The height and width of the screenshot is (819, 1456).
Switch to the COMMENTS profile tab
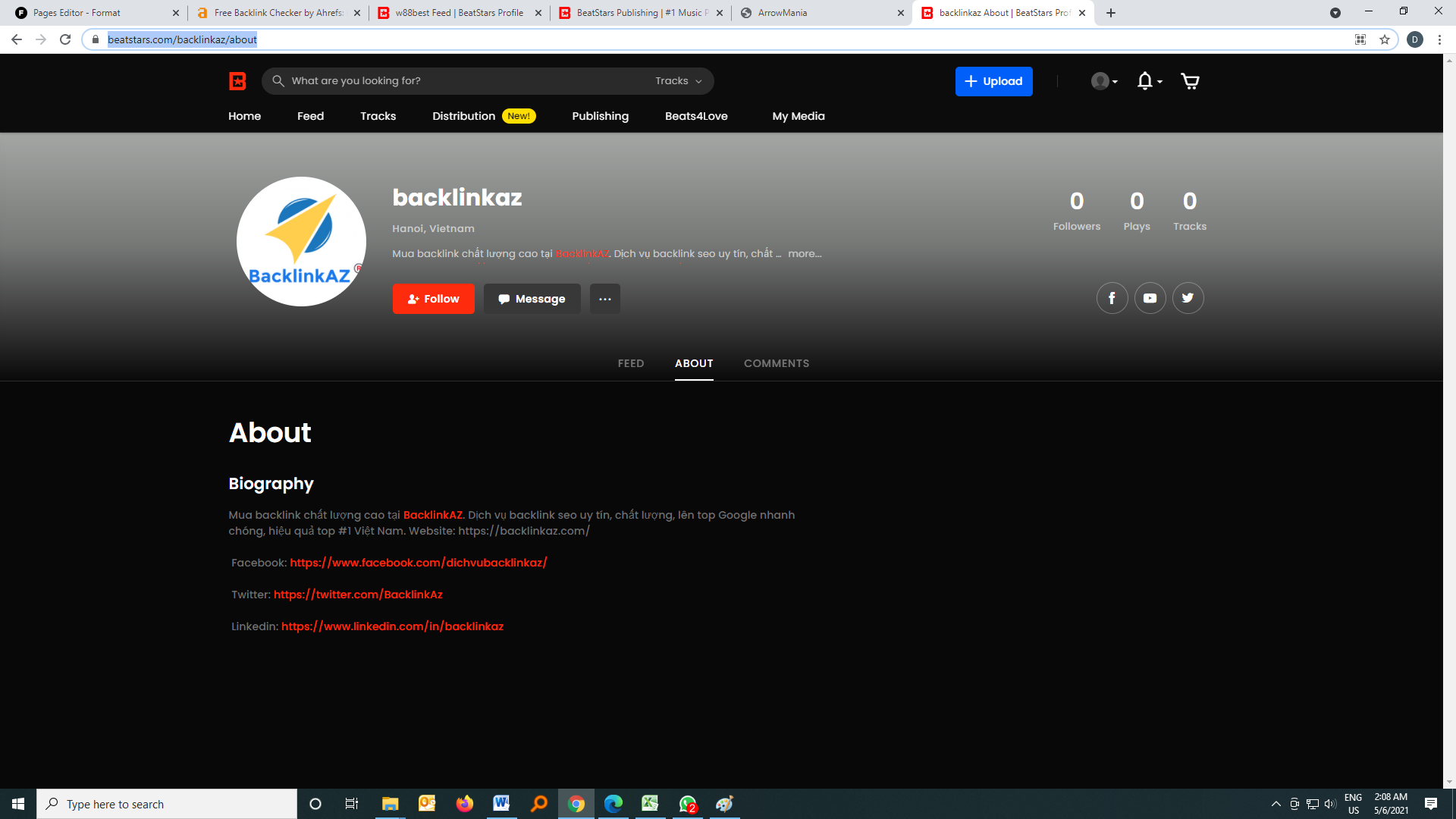click(x=776, y=363)
